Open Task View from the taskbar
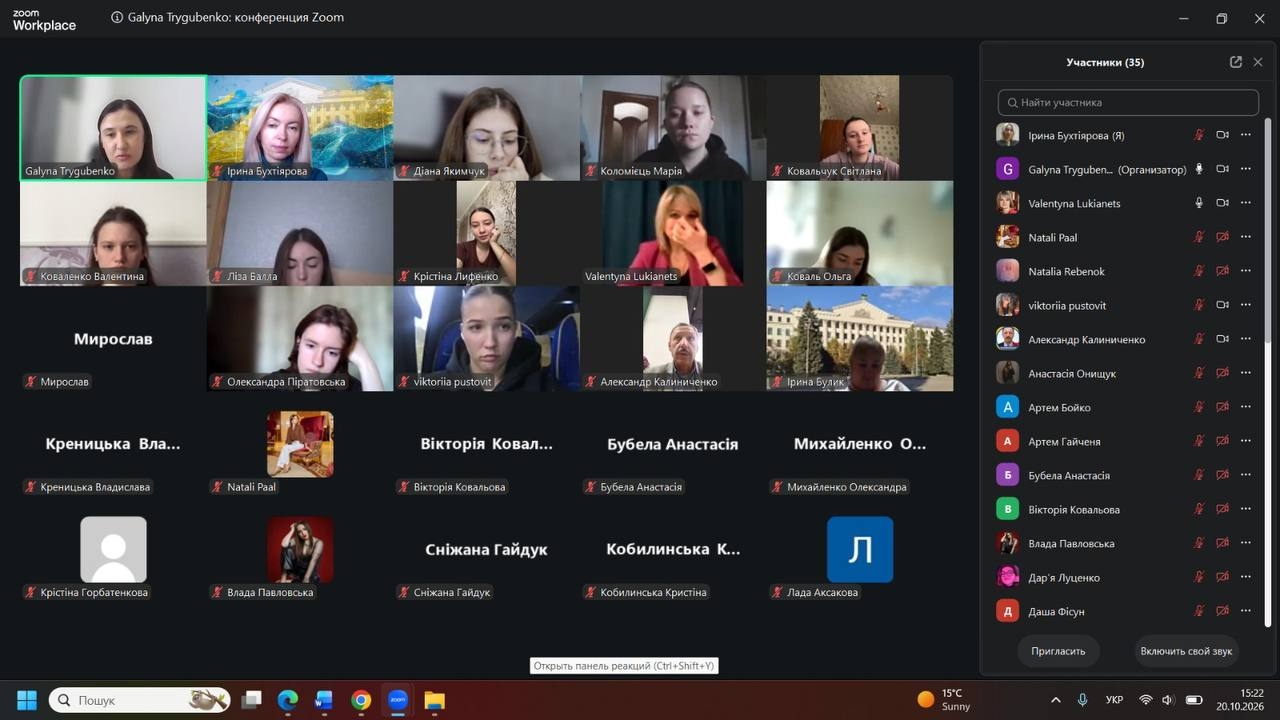 click(251, 700)
